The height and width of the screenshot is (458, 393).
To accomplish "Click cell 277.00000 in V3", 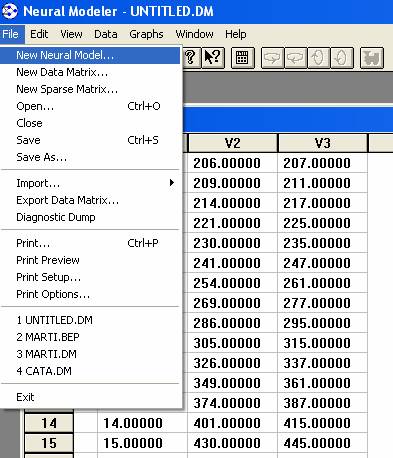I will [x=322, y=303].
